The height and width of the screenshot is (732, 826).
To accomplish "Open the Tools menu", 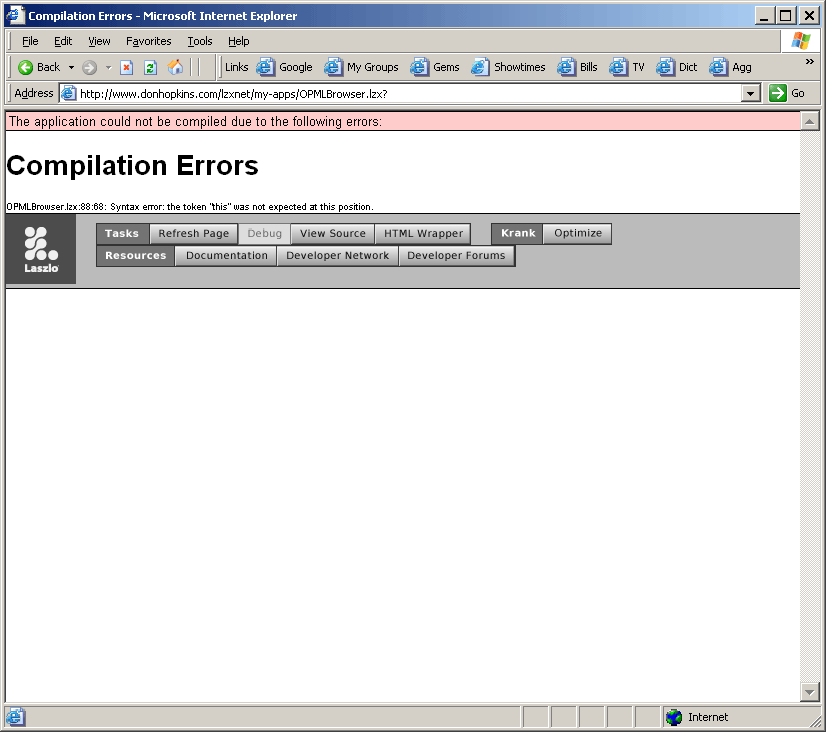I will pos(200,41).
